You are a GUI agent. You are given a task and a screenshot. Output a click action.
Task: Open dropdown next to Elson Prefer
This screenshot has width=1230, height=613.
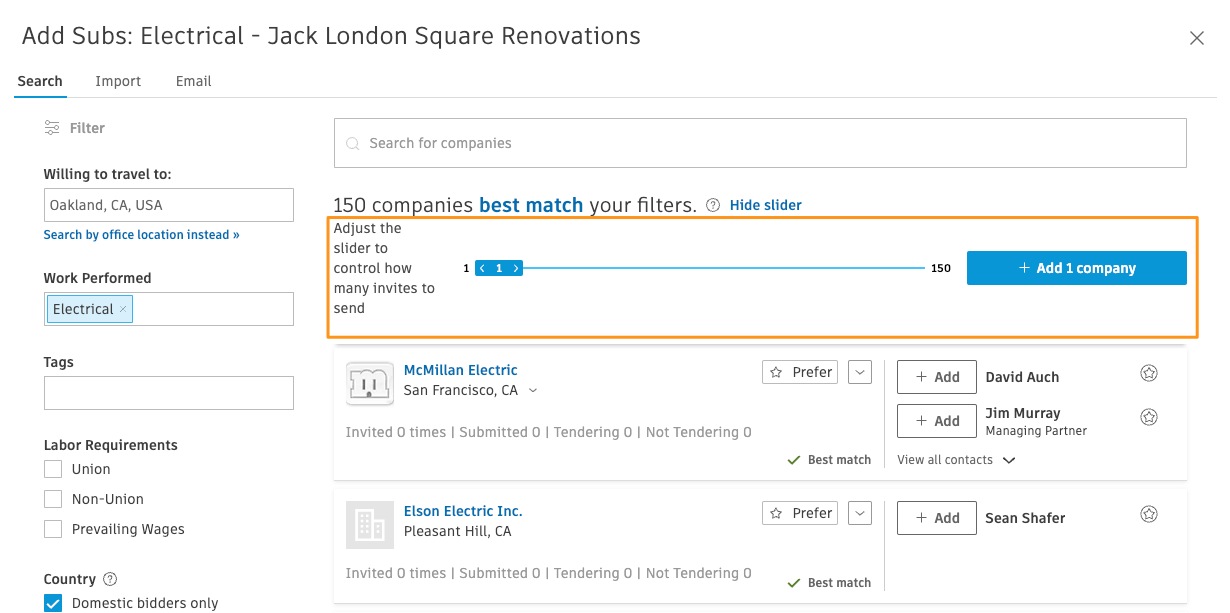pyautogui.click(x=860, y=513)
